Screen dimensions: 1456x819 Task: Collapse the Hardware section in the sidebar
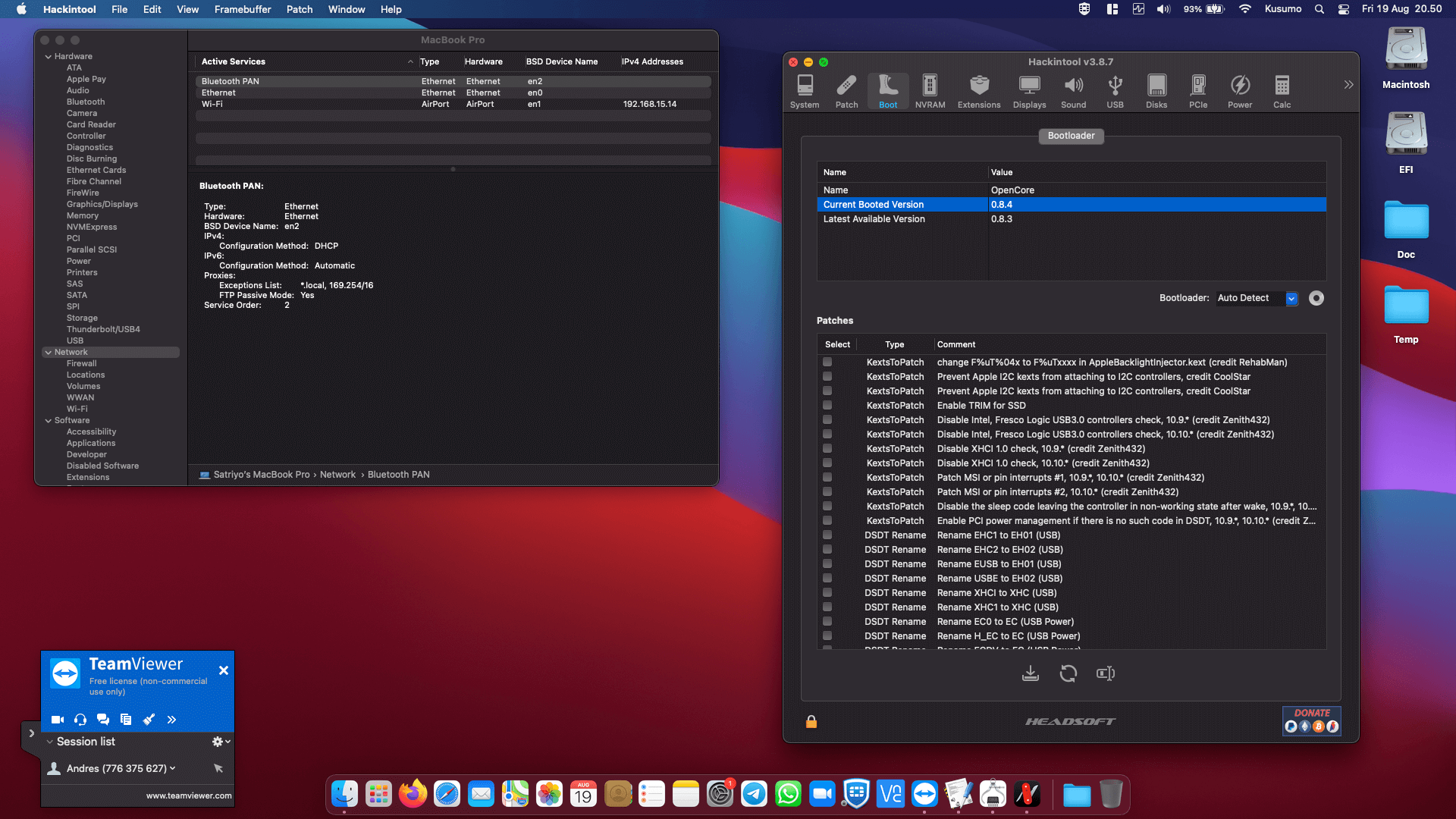pos(49,57)
